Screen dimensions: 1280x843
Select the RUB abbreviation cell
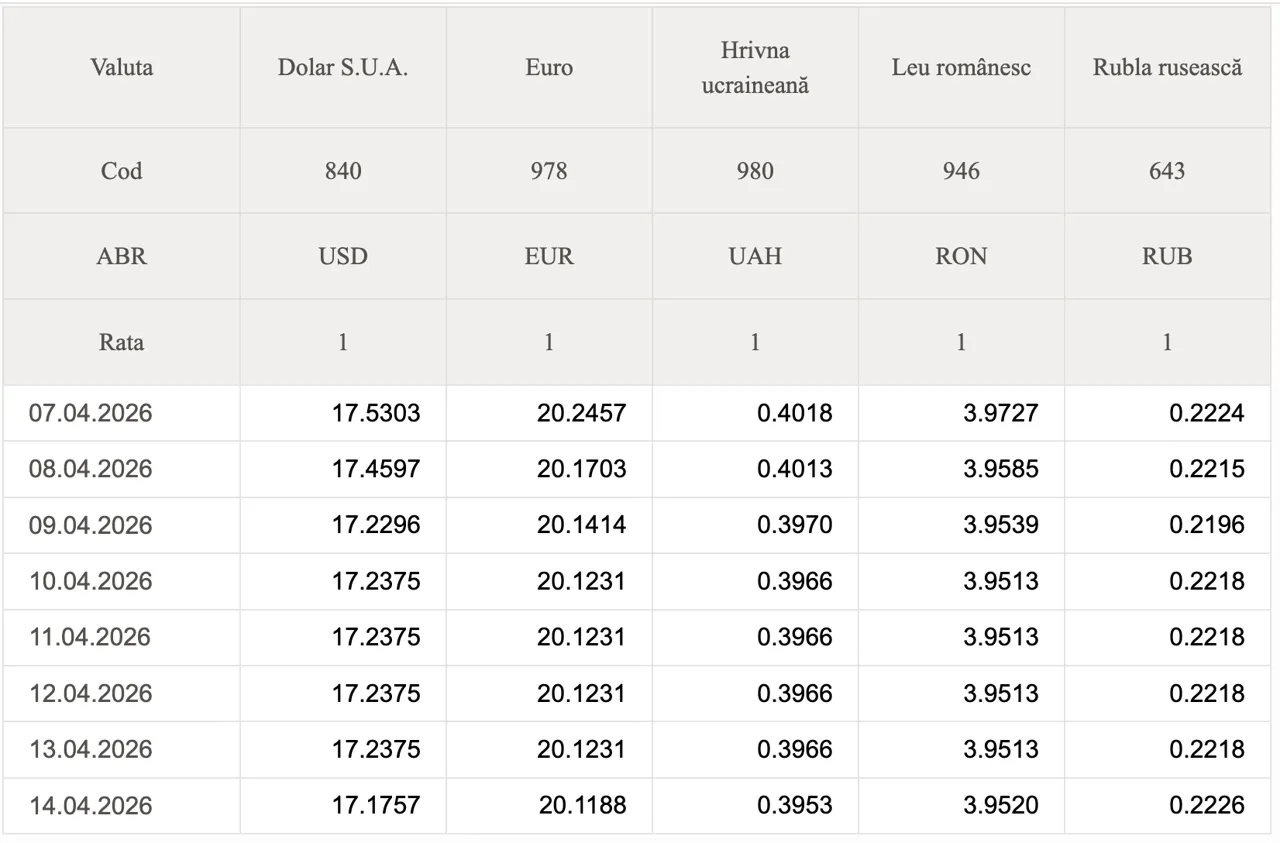[1167, 256]
